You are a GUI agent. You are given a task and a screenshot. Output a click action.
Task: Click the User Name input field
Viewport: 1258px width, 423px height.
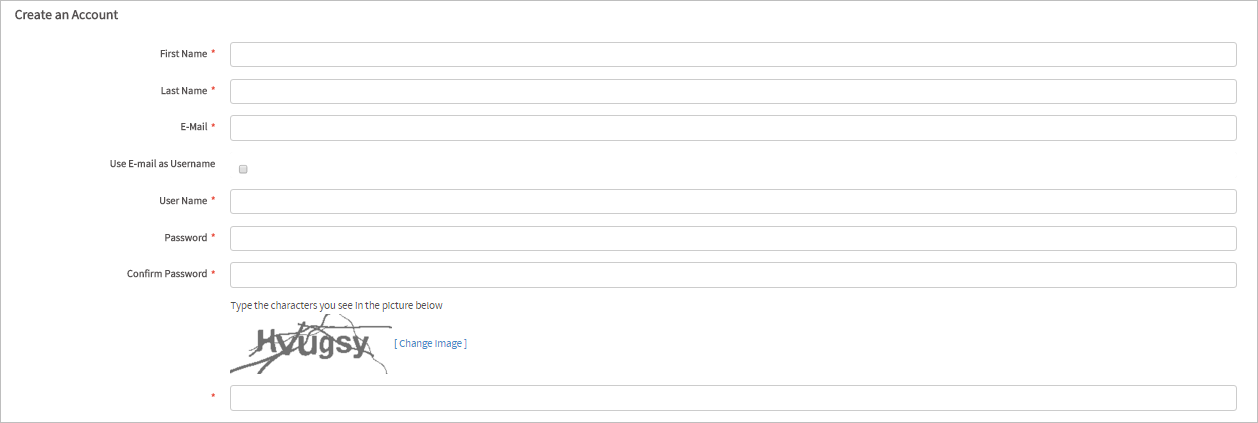click(733, 201)
